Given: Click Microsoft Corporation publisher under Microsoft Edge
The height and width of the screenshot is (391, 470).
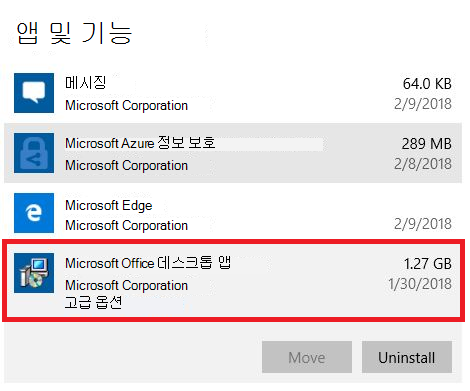Looking at the screenshot, I should 126,225.
